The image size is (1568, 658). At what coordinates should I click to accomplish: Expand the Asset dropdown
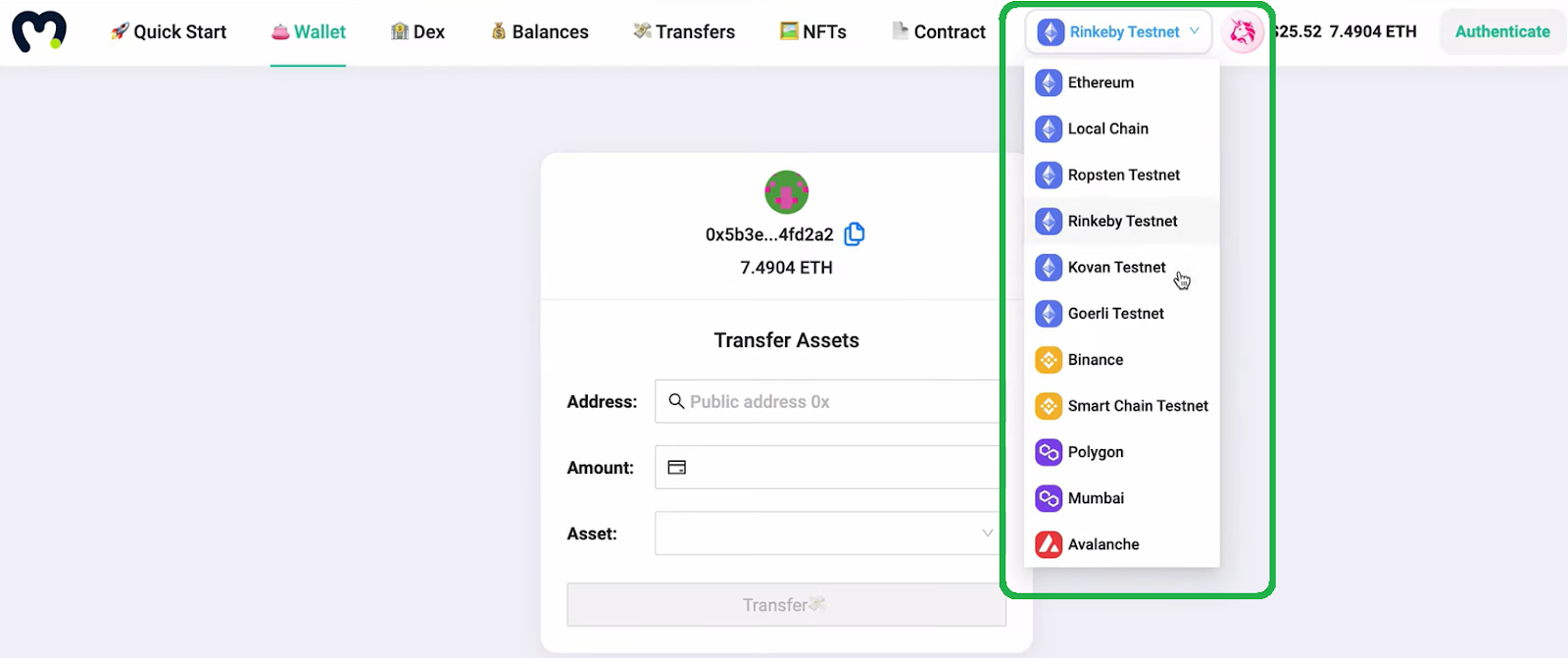(828, 533)
